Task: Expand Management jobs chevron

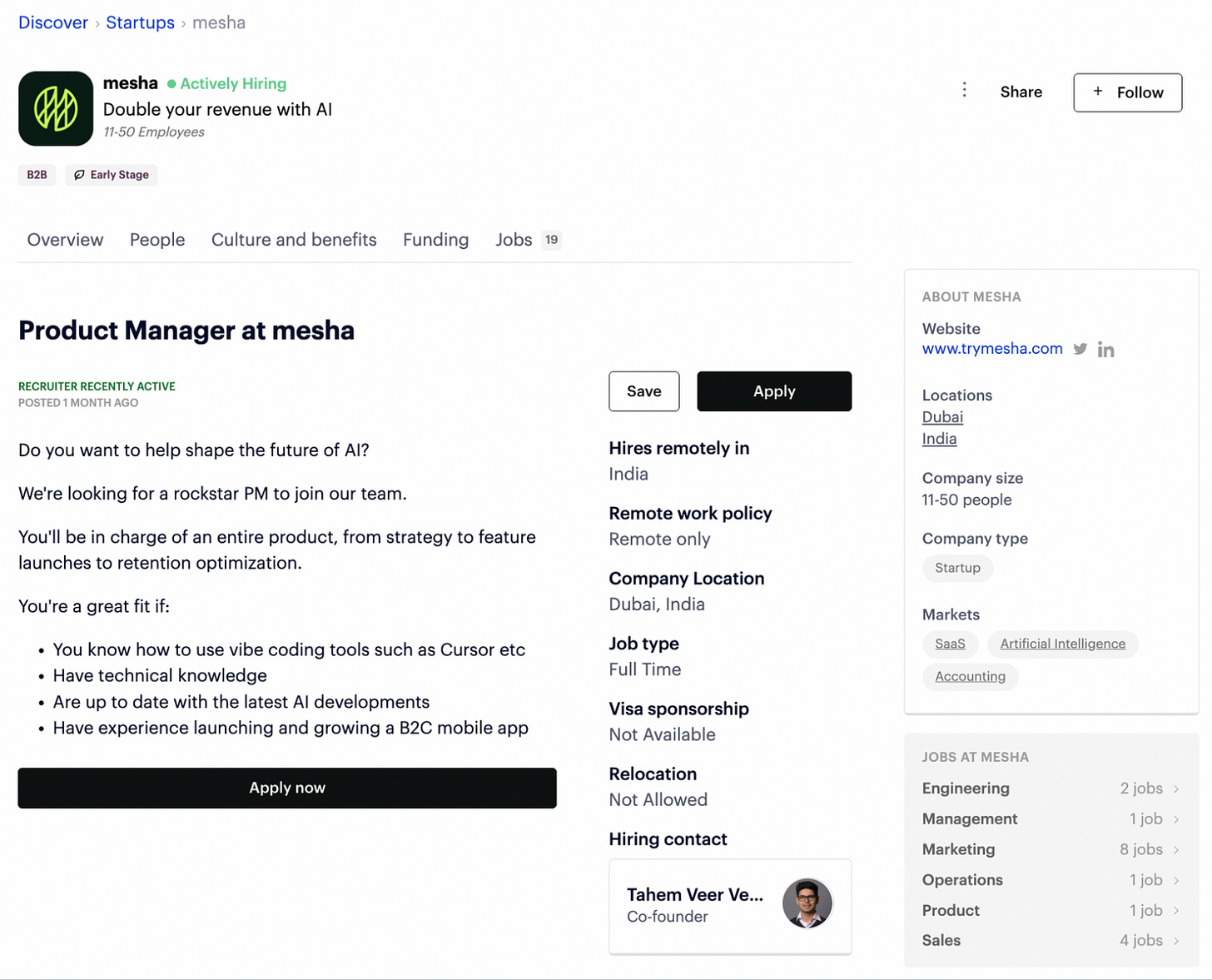Action: coord(1176,819)
